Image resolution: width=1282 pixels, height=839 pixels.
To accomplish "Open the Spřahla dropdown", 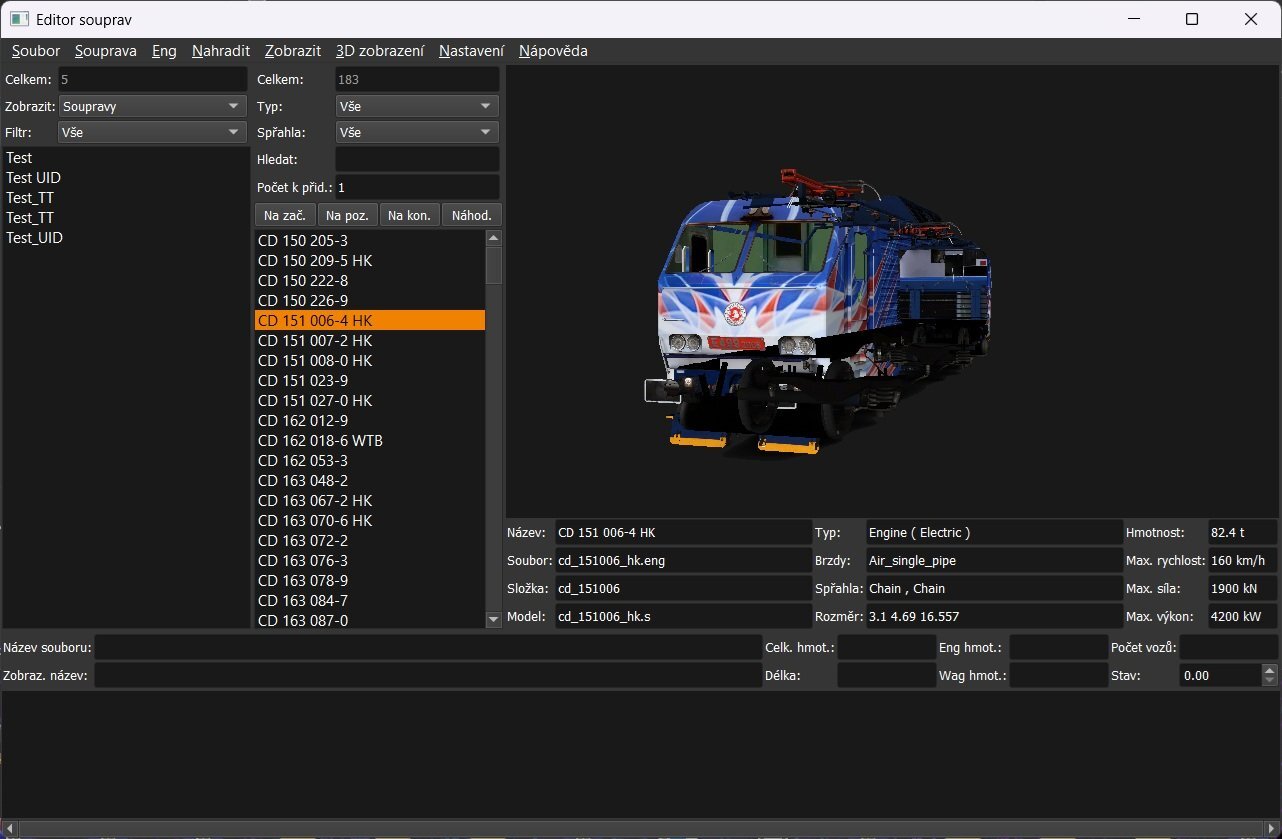I will [416, 132].
